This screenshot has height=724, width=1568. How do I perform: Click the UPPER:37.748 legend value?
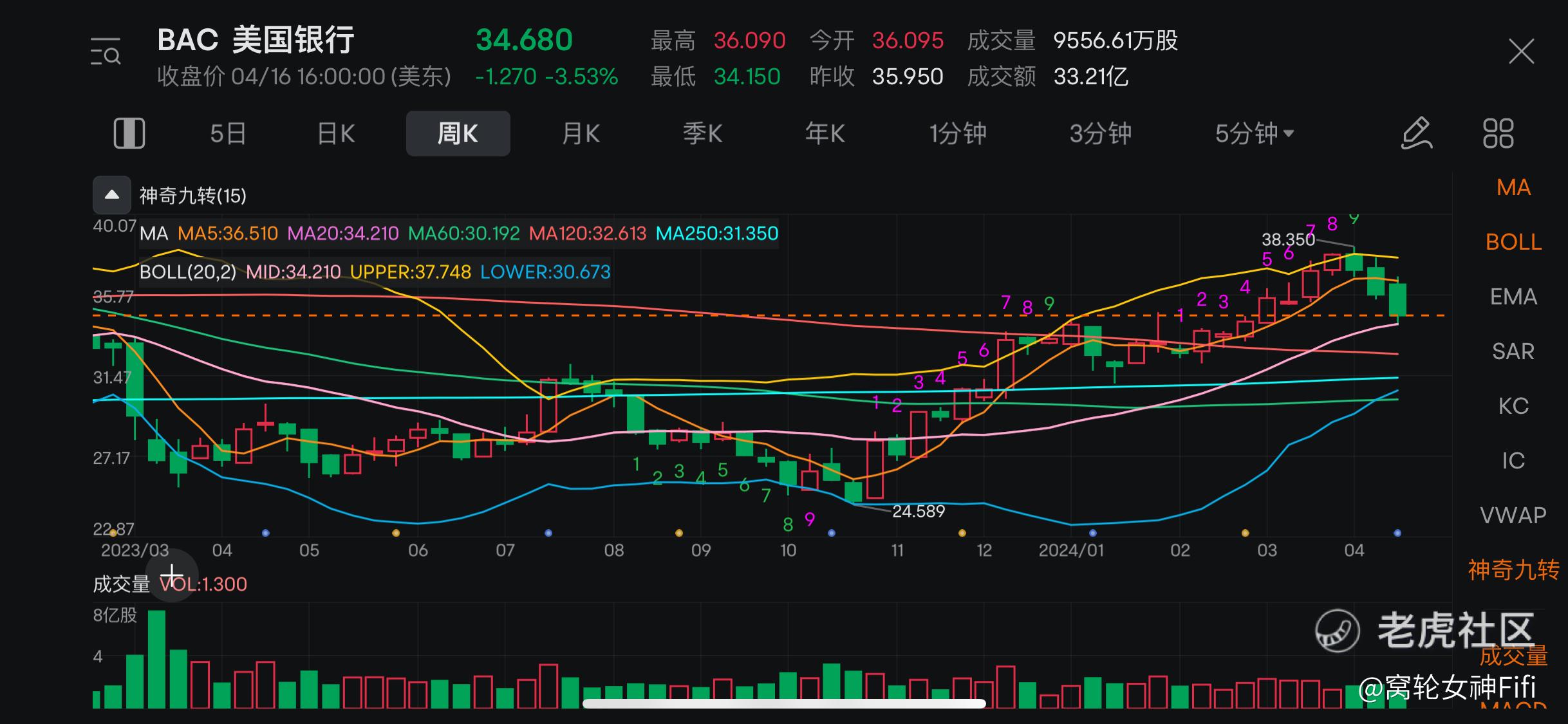(411, 272)
